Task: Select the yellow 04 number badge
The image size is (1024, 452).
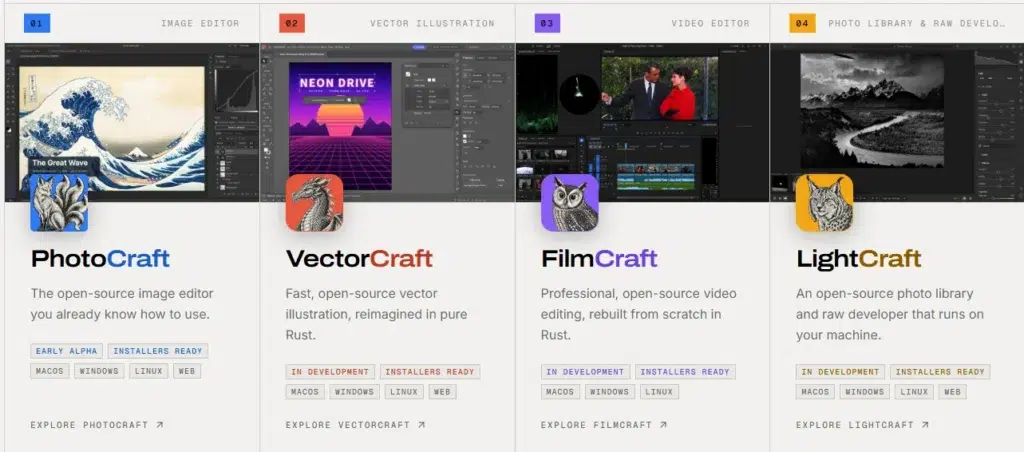Action: tap(802, 24)
